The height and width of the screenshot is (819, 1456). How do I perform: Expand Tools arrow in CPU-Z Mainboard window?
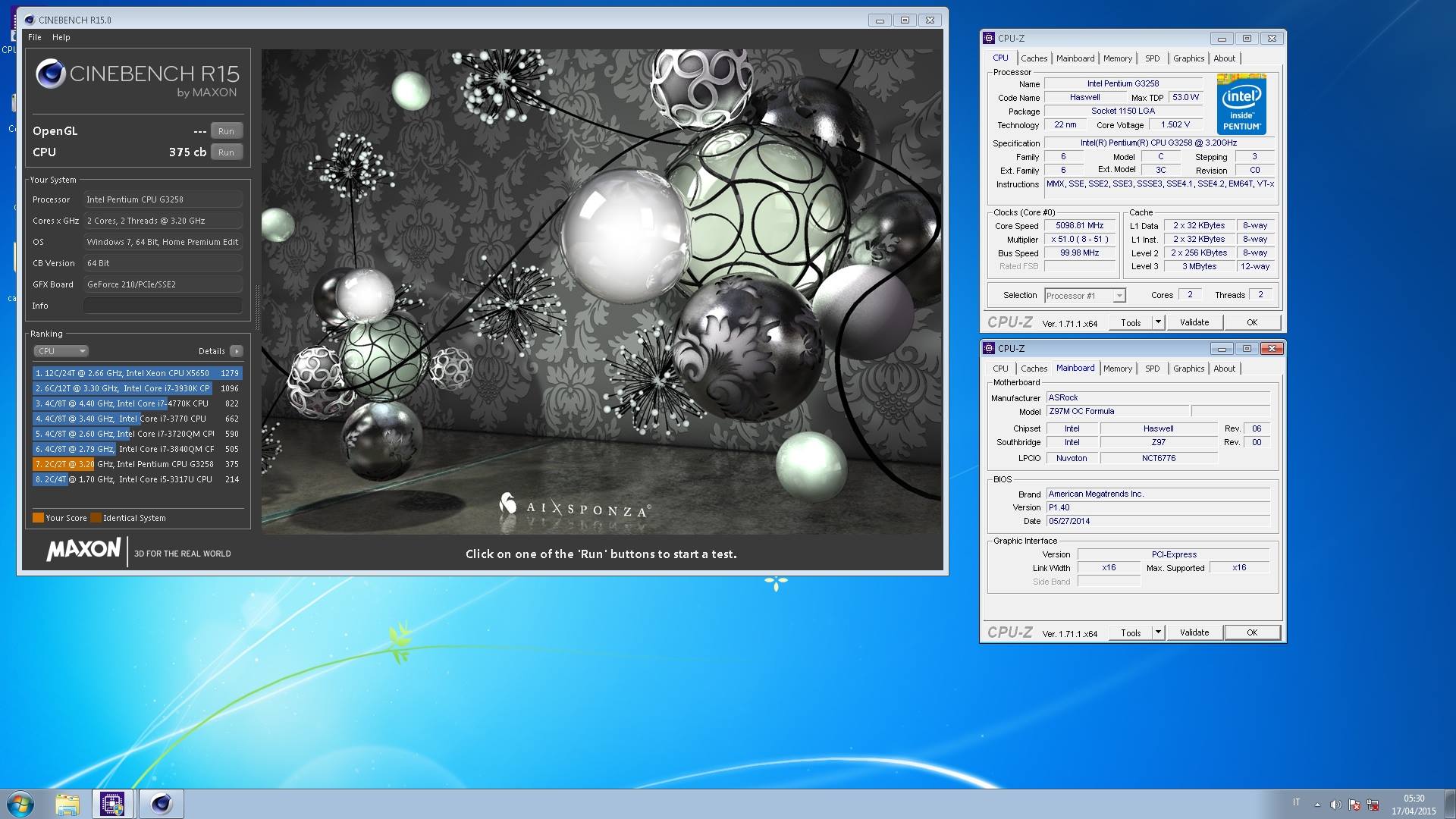[1158, 632]
